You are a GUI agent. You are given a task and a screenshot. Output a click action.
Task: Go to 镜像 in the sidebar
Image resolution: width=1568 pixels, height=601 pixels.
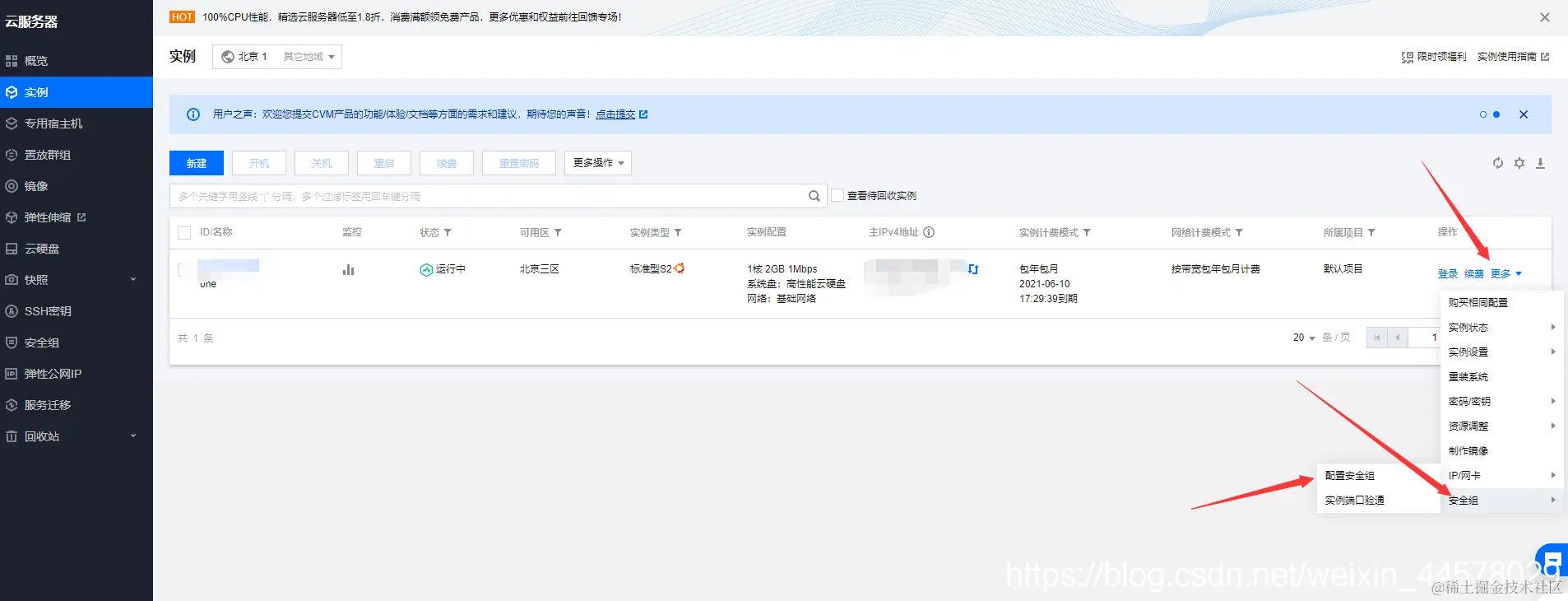pyautogui.click(x=77, y=186)
